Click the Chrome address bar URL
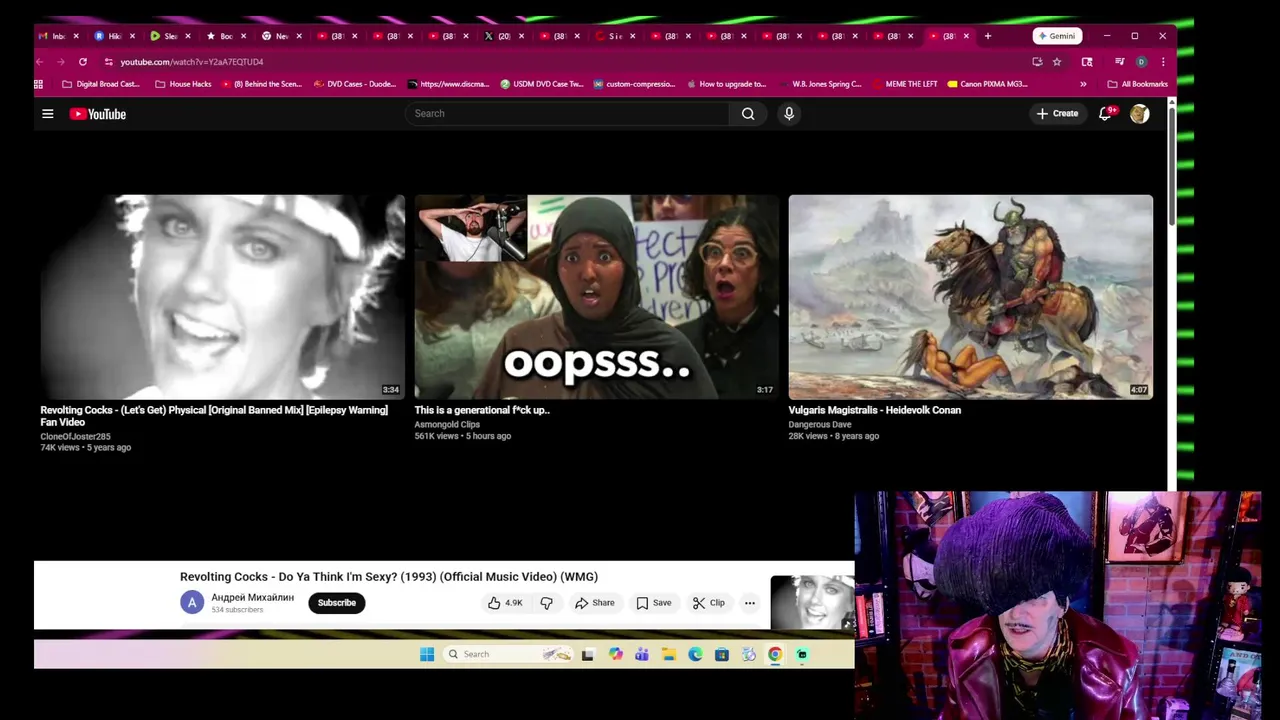1280x720 pixels. pyautogui.click(x=192, y=62)
